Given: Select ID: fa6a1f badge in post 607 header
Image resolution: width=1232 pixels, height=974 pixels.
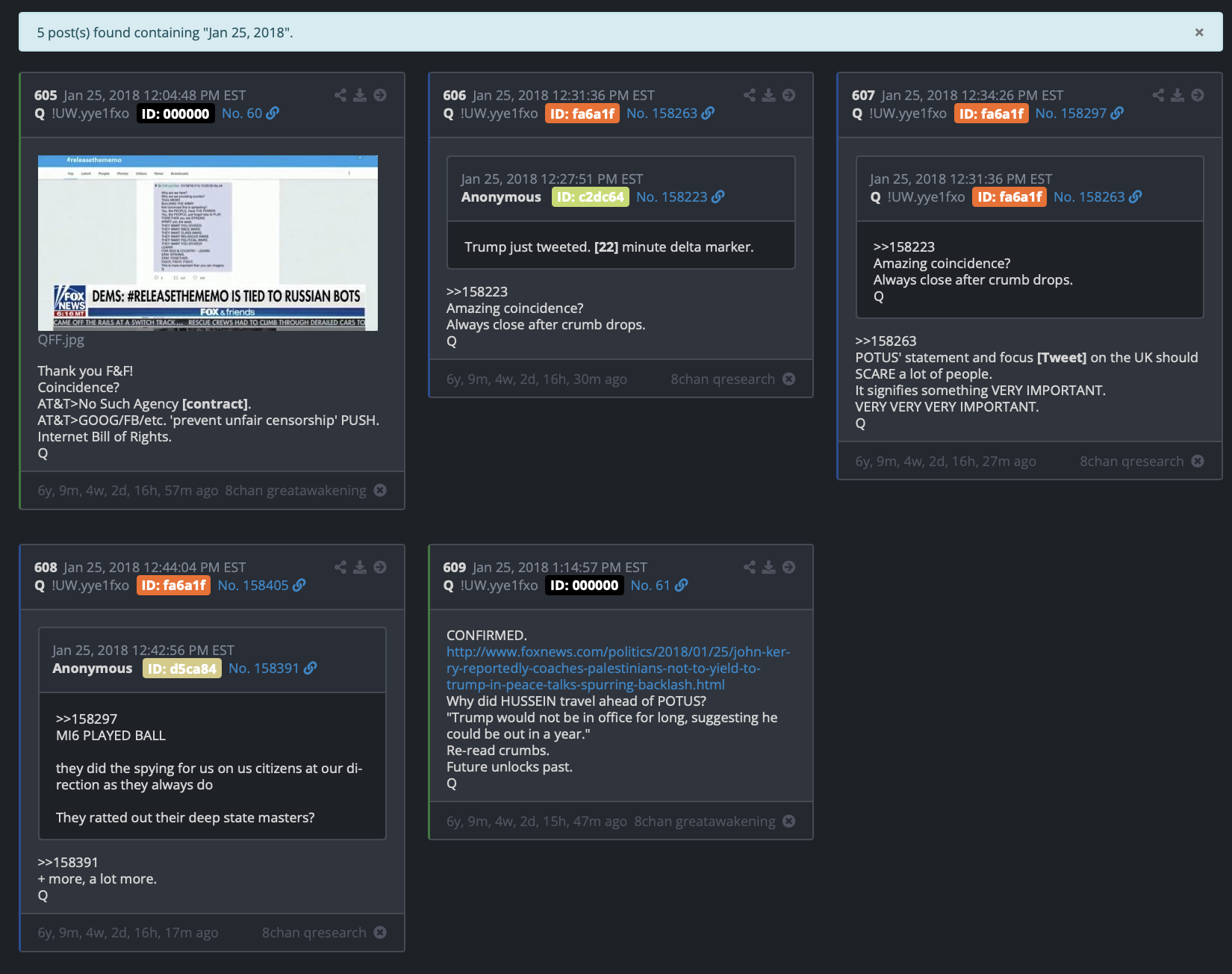Looking at the screenshot, I should pos(992,114).
